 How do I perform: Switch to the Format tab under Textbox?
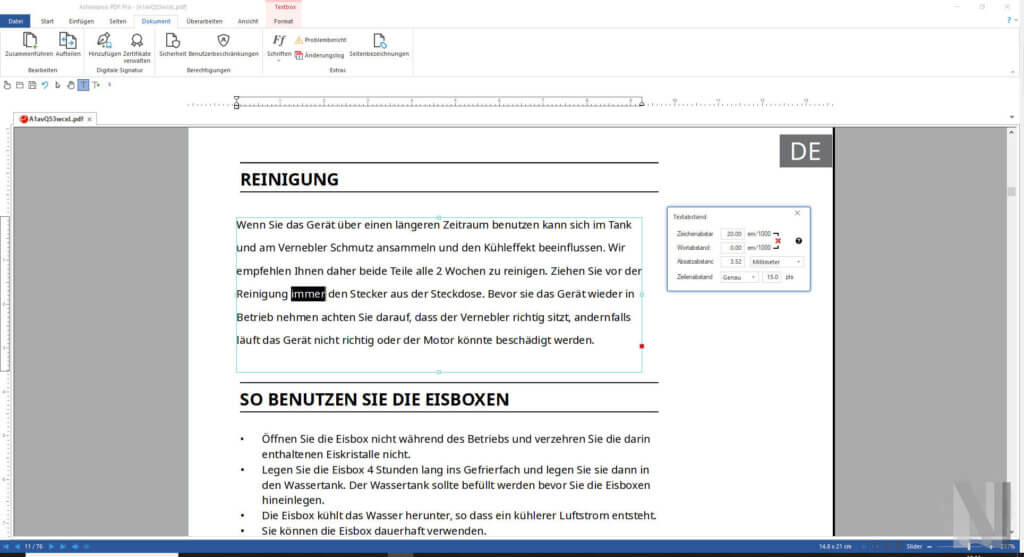click(283, 21)
